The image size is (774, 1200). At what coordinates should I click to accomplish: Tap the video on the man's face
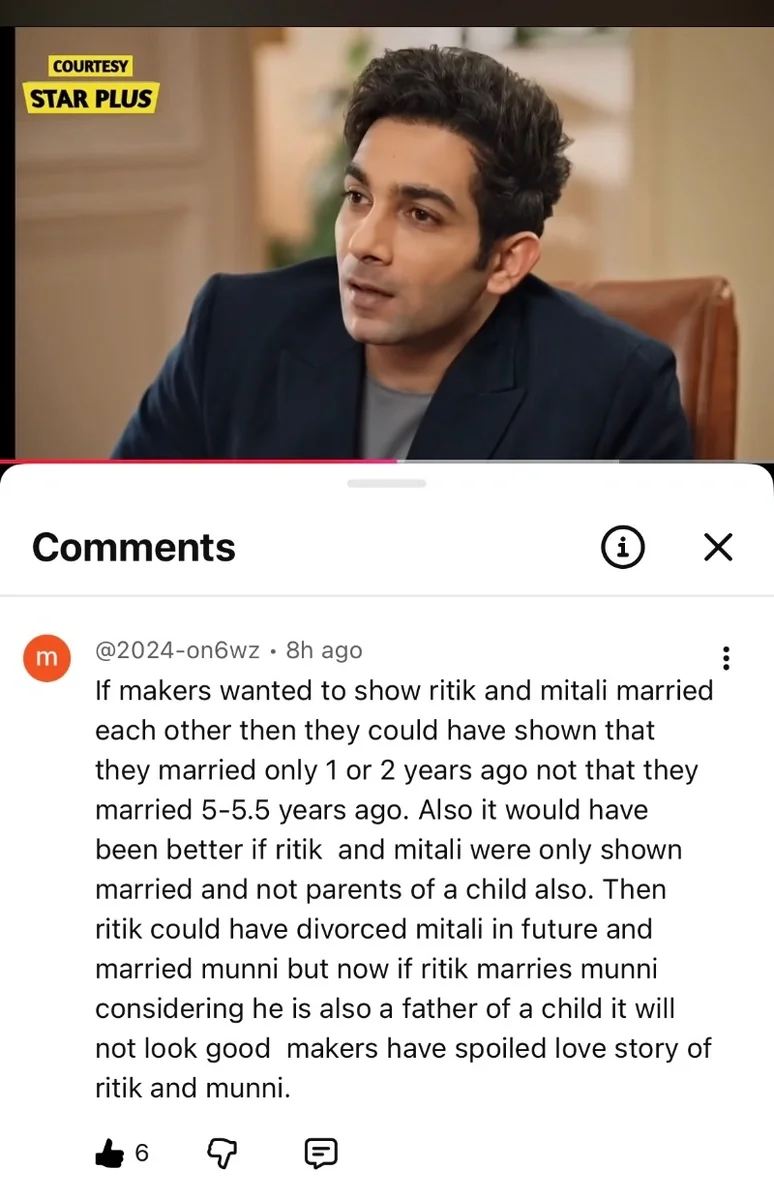point(410,250)
